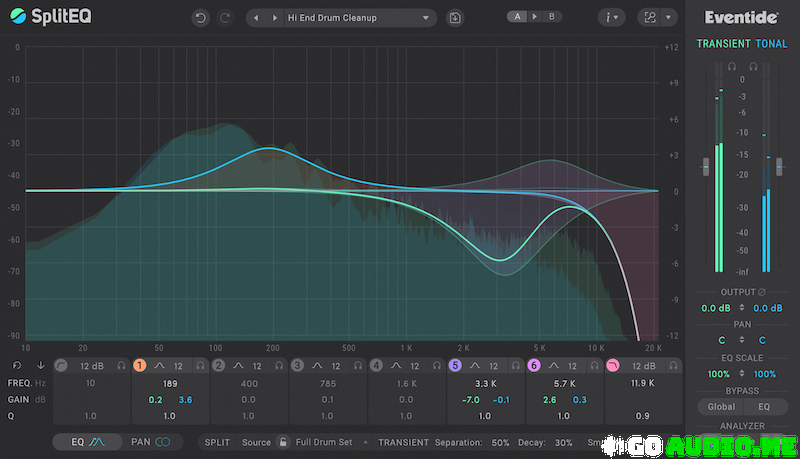Click the Tonal output level fader
This screenshot has height=459, width=800.
[779, 167]
